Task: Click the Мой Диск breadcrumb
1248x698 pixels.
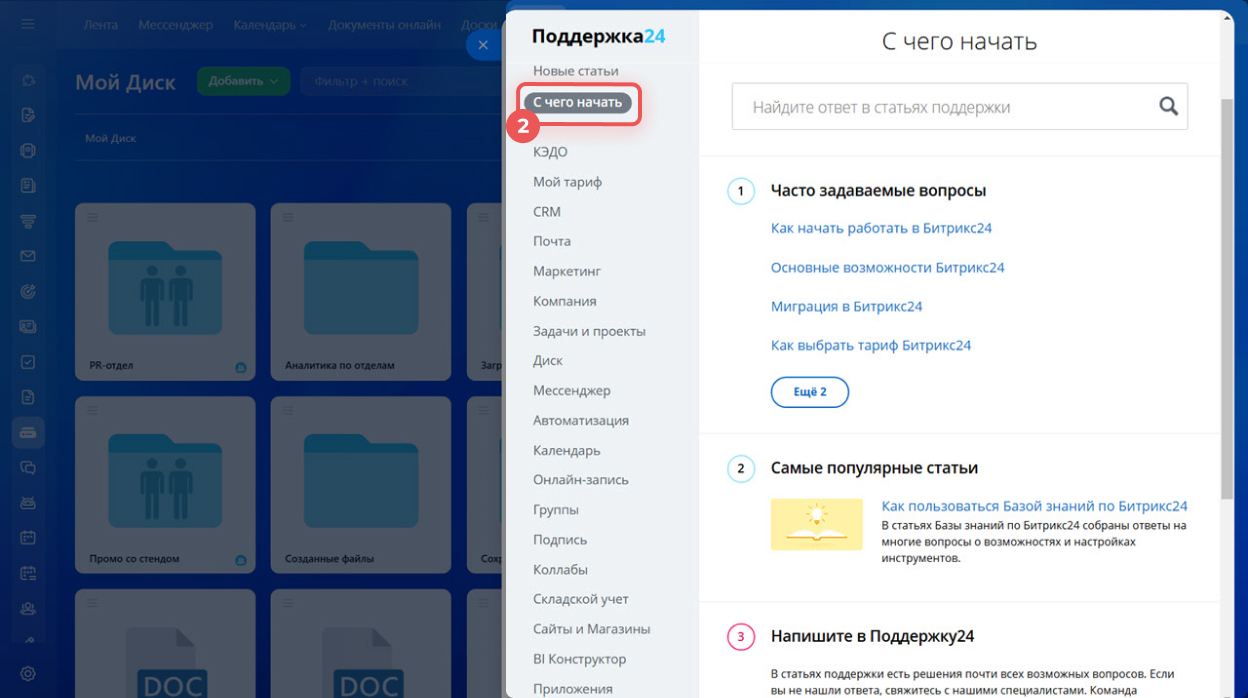Action: click(111, 139)
